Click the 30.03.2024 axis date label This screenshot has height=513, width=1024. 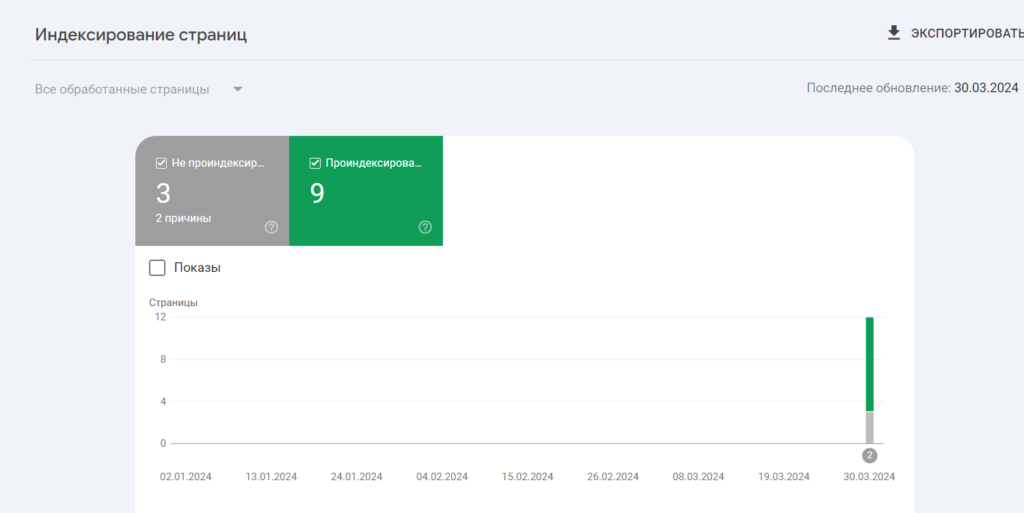(869, 477)
